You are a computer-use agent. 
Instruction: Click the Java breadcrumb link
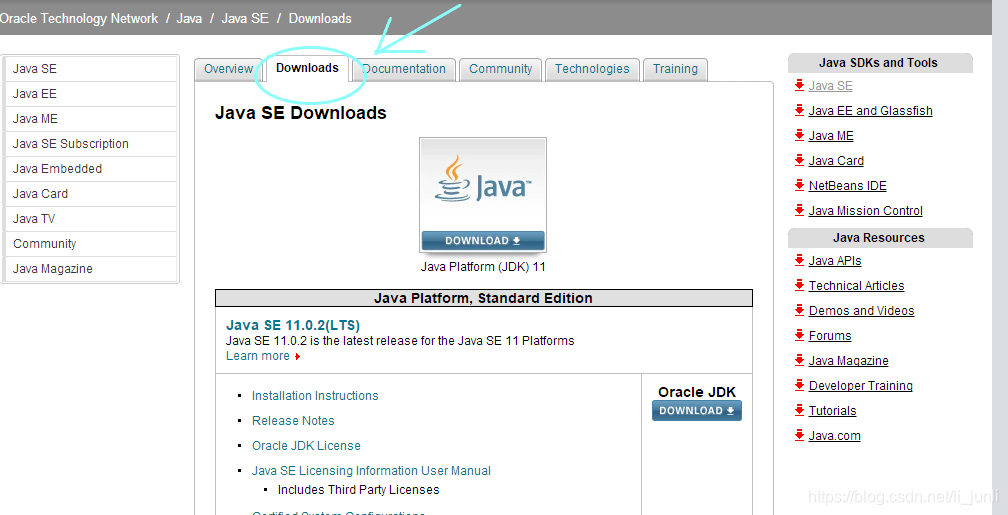click(x=189, y=19)
